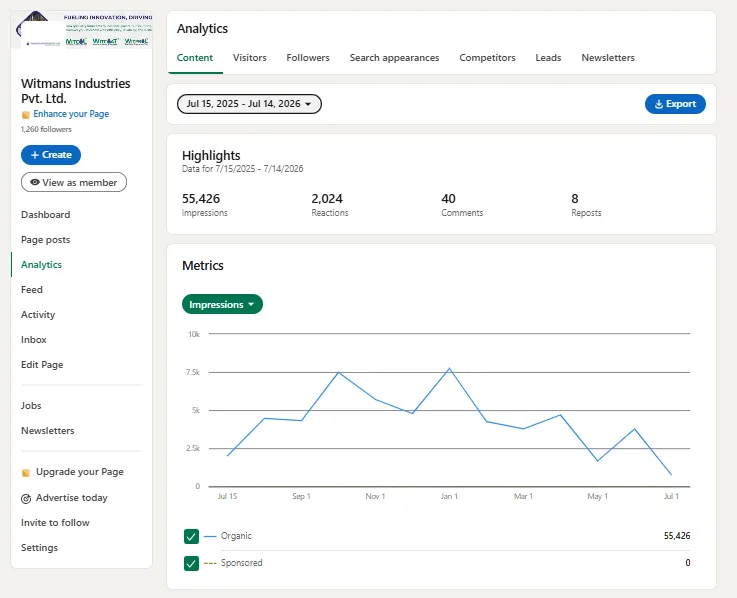
Task: Click the May 1 axis label
Action: (597, 496)
